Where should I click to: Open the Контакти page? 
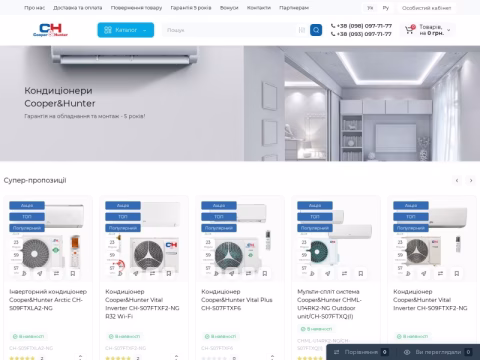259,8
